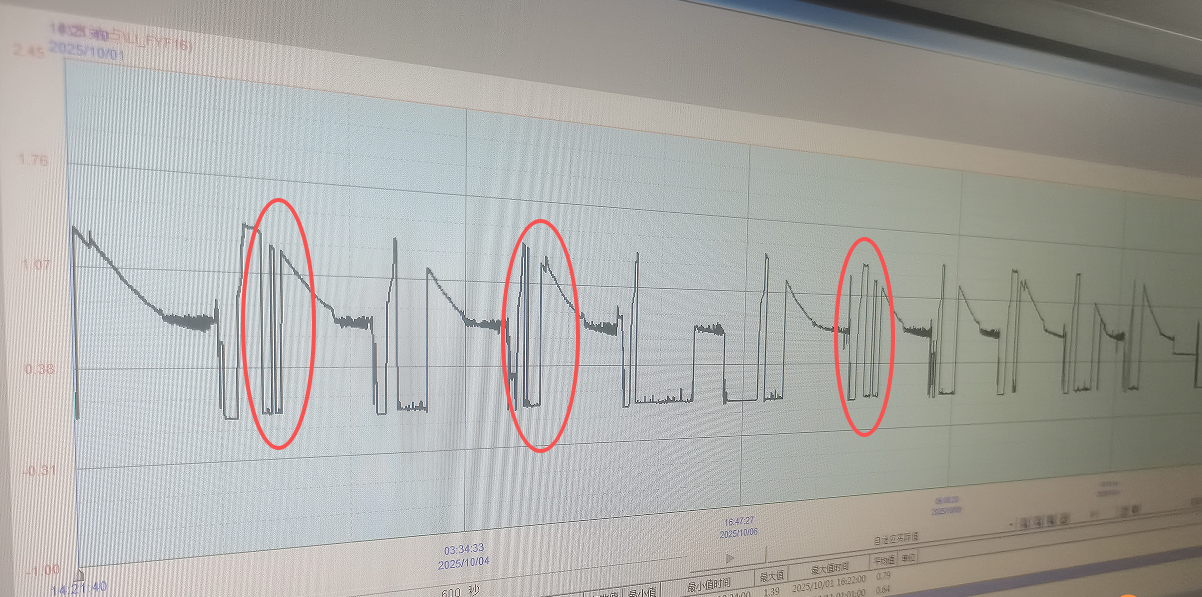This screenshot has height=597, width=1202.
Task: Select the 600 秒 interval field
Action: pyautogui.click(x=457, y=591)
